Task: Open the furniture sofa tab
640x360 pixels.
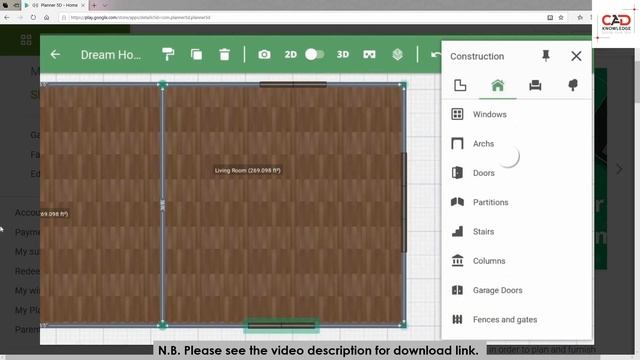Action: click(535, 85)
